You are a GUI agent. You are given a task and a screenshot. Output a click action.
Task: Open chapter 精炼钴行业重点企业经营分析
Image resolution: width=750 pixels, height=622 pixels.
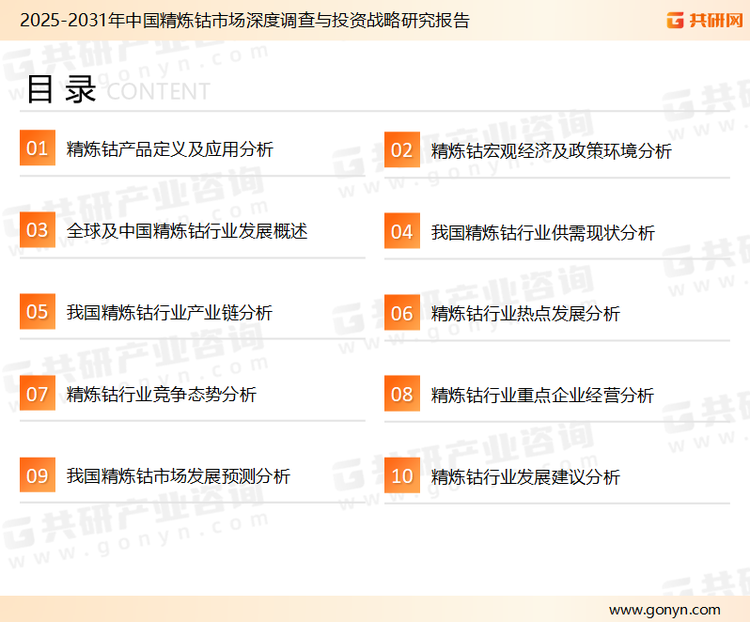tap(542, 396)
